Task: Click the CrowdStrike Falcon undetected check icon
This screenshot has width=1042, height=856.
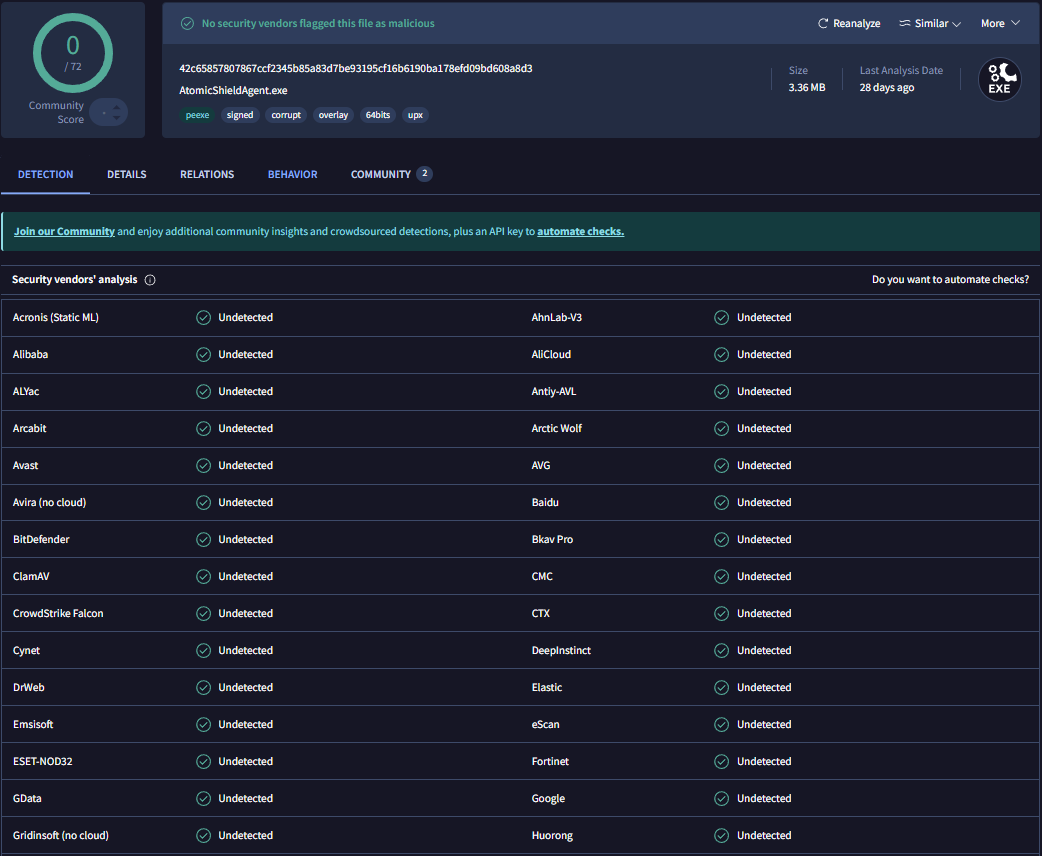Action: 203,613
